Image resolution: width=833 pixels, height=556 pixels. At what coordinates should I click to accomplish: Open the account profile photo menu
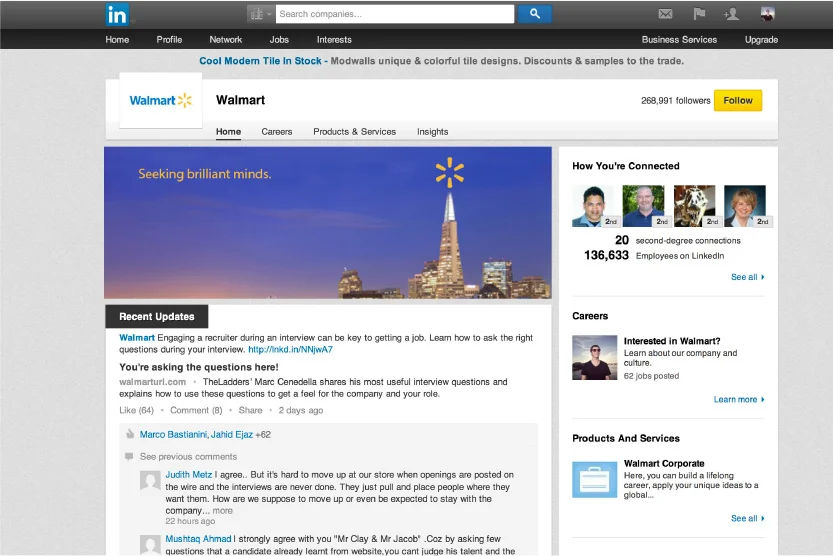click(x=767, y=14)
